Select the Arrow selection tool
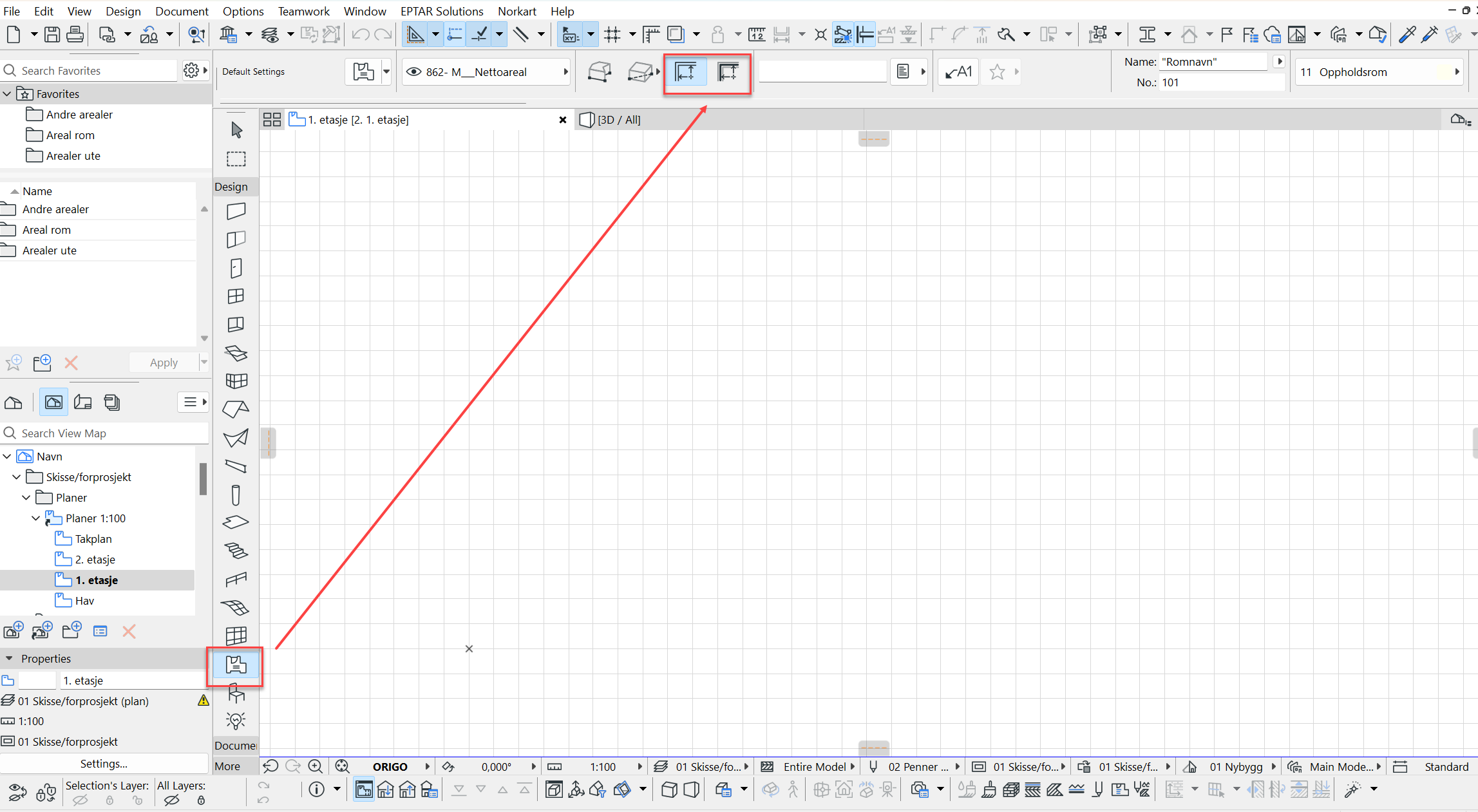Screen dimensions: 1478x812 pyautogui.click(x=236, y=130)
